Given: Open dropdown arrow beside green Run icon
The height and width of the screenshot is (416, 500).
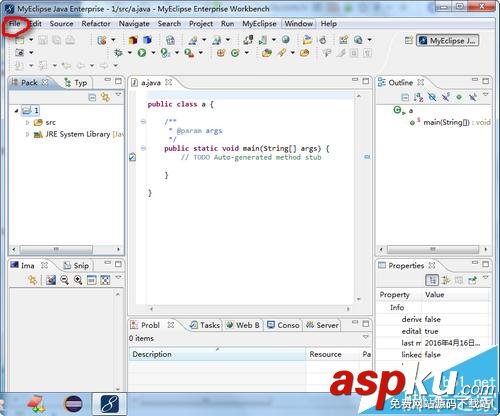Looking at the screenshot, I should click(153, 53).
